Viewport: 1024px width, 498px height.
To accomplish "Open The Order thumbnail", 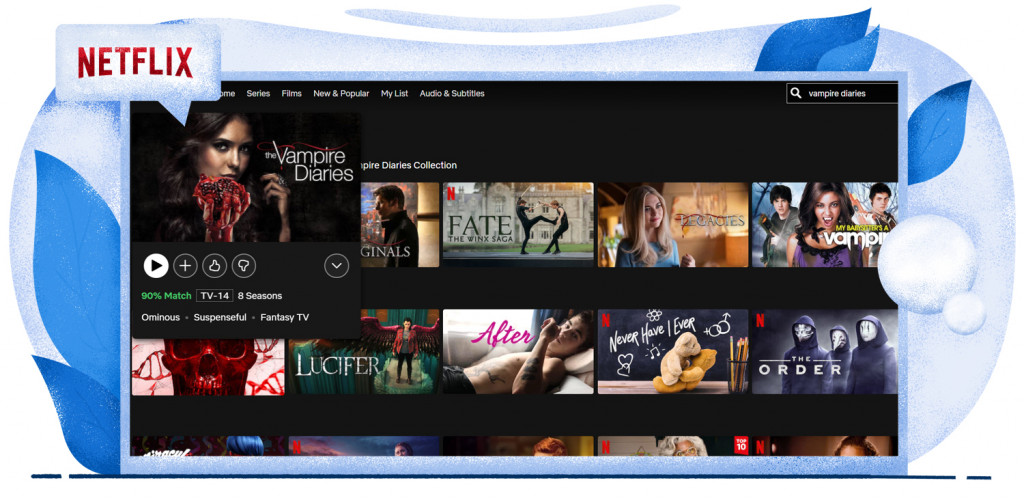I will pyautogui.click(x=825, y=352).
